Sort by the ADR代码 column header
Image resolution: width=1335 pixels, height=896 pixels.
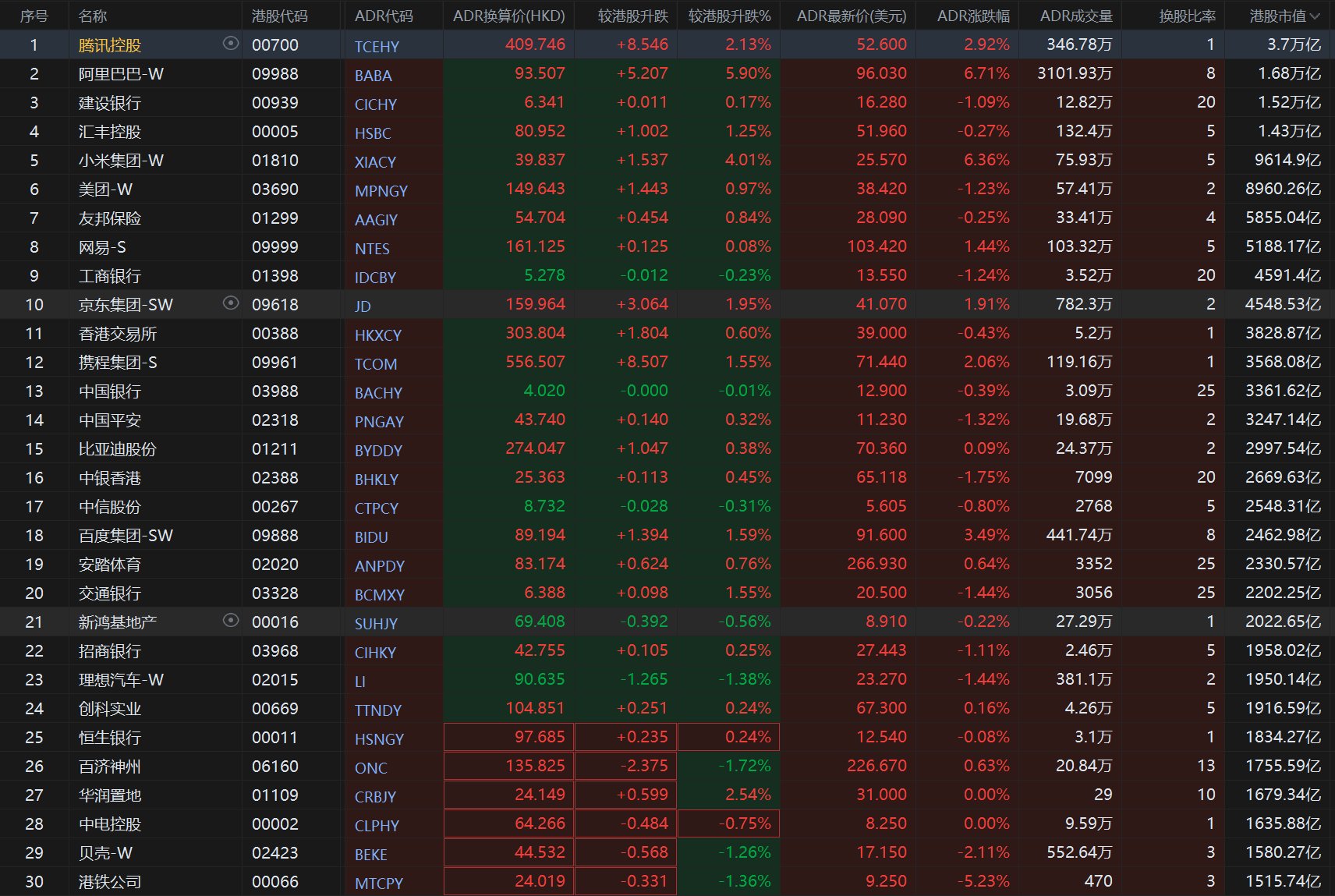384,16
